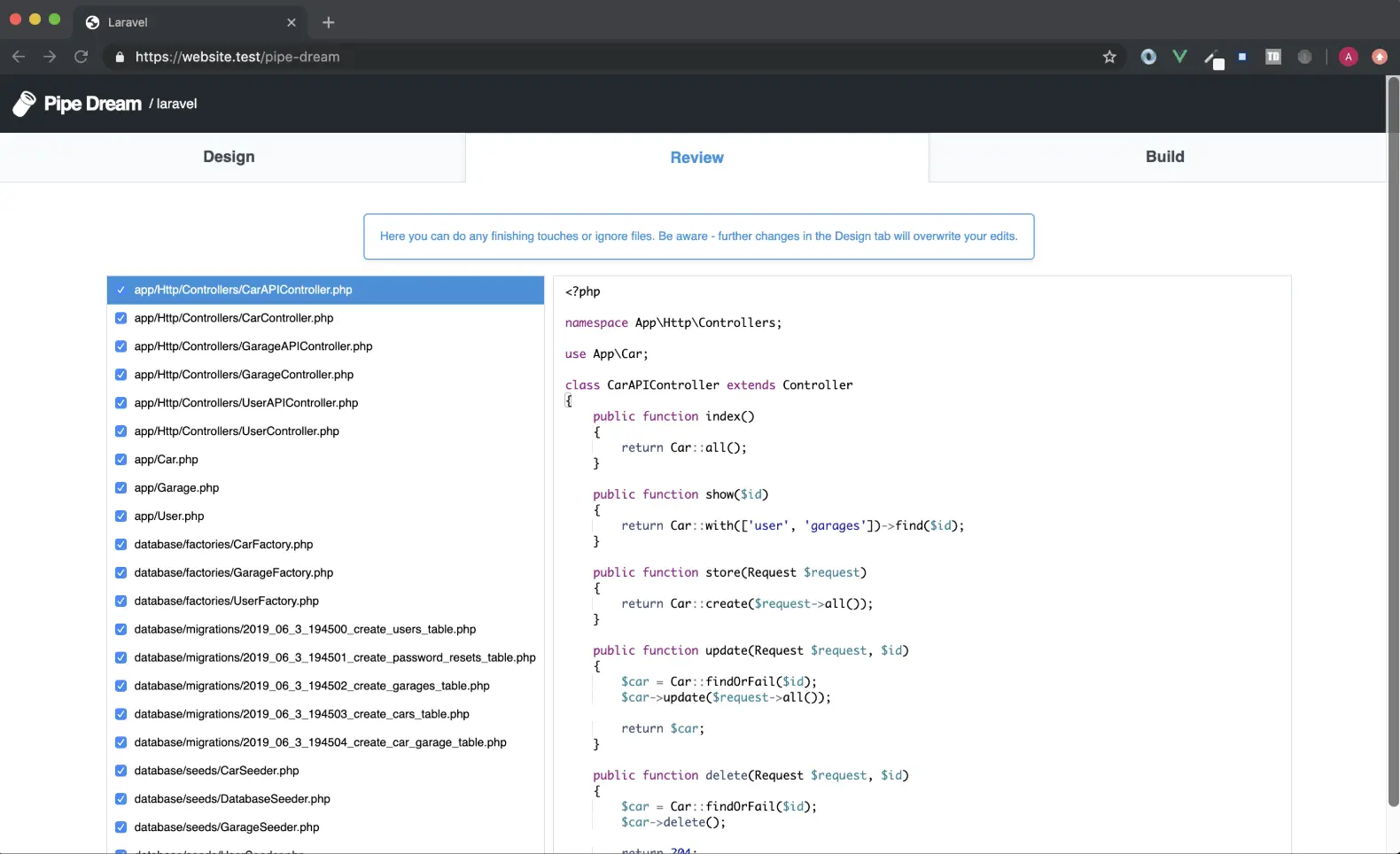
Task: Uncheck the CarAPIController.php checkbox
Action: point(121,290)
